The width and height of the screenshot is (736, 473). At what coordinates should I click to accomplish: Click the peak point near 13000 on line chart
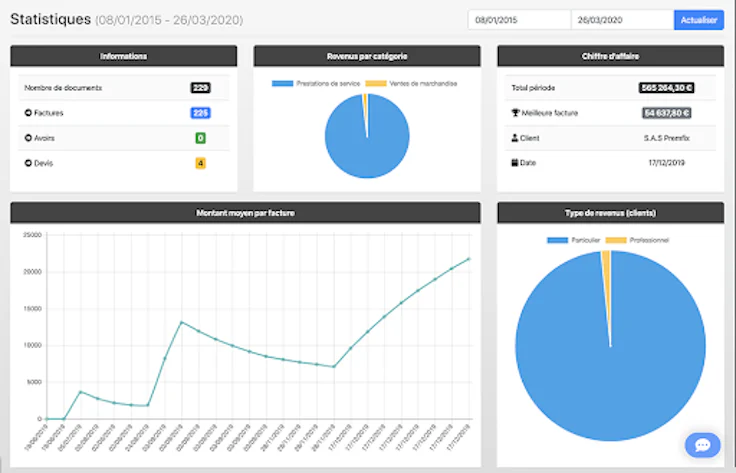pos(182,322)
